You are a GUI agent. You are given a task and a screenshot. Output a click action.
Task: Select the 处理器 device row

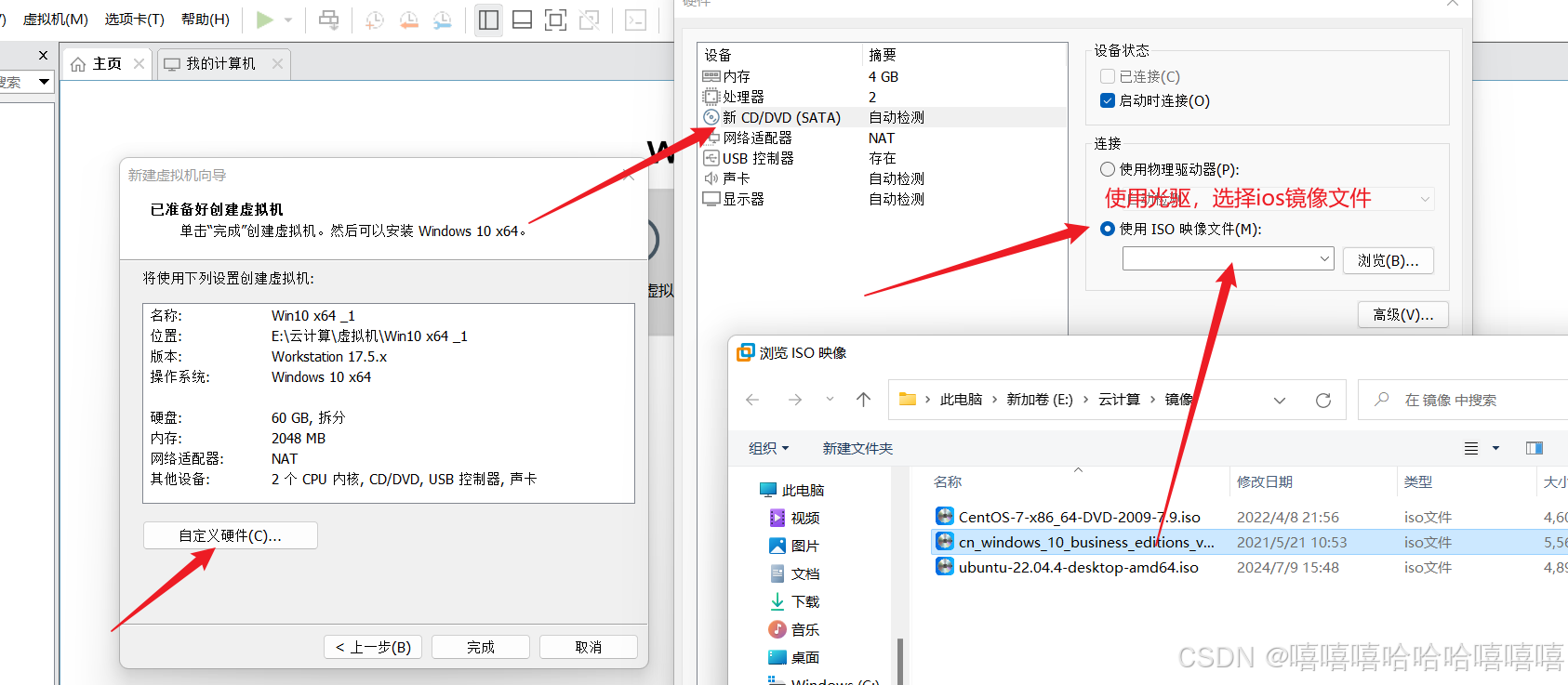pos(884,97)
